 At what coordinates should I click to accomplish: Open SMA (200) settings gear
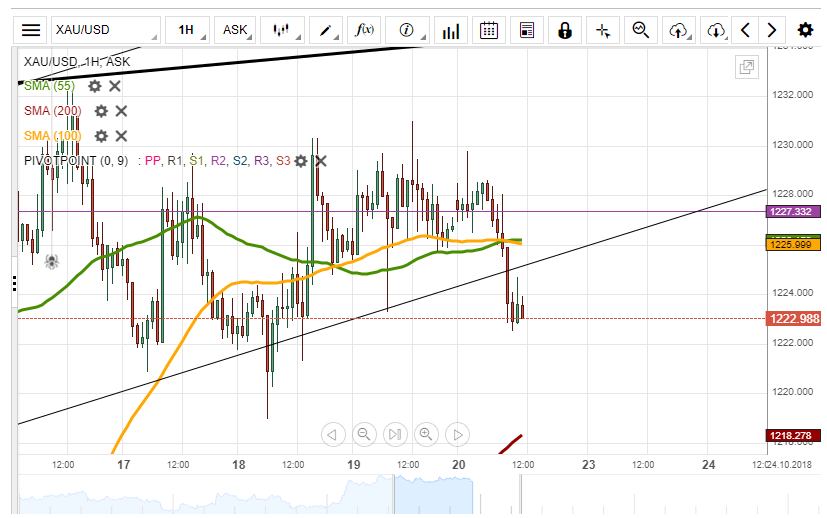click(101, 111)
